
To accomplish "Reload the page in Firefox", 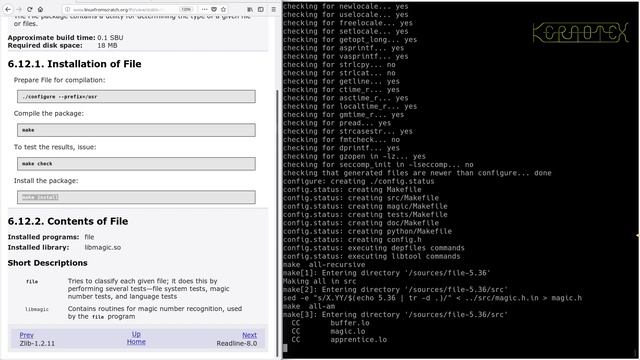I will point(30,9).
